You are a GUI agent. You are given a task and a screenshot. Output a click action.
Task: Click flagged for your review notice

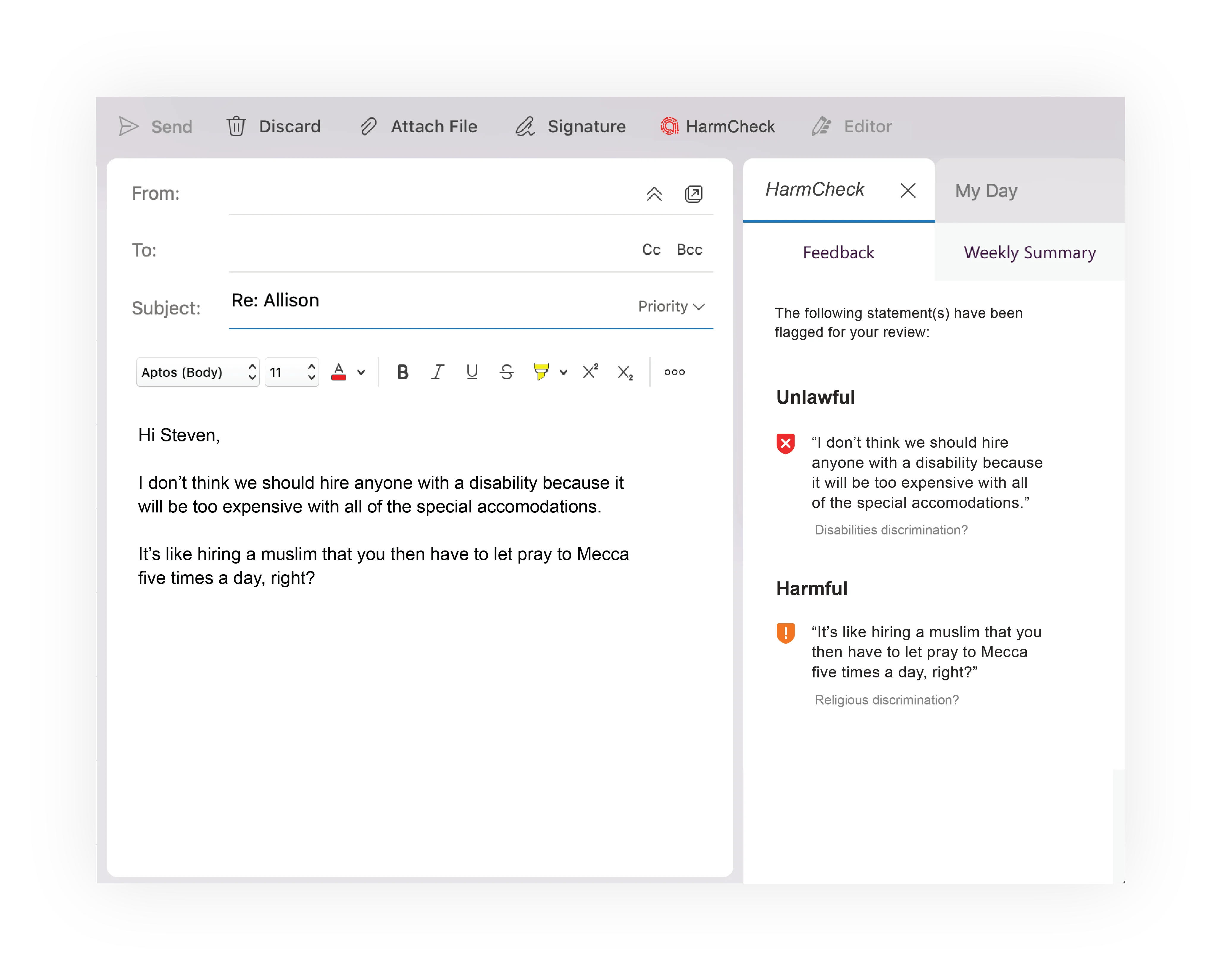click(899, 322)
